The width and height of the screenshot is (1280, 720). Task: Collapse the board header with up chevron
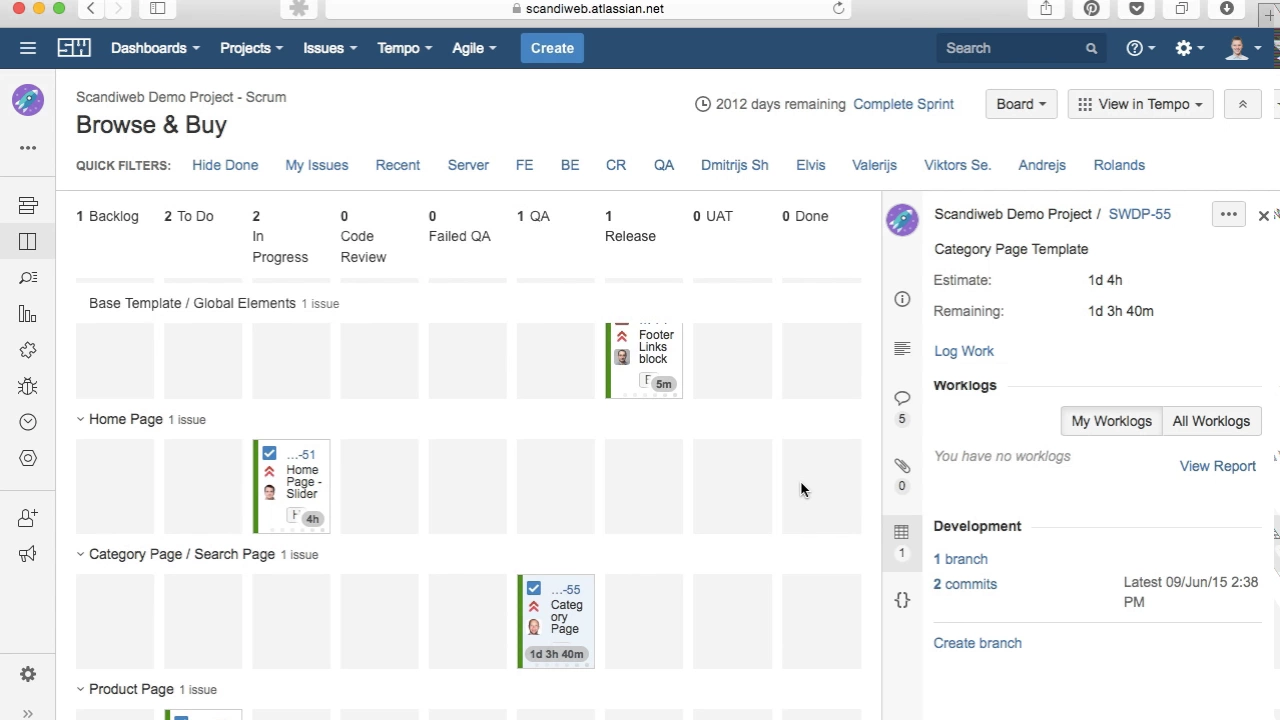1243,104
